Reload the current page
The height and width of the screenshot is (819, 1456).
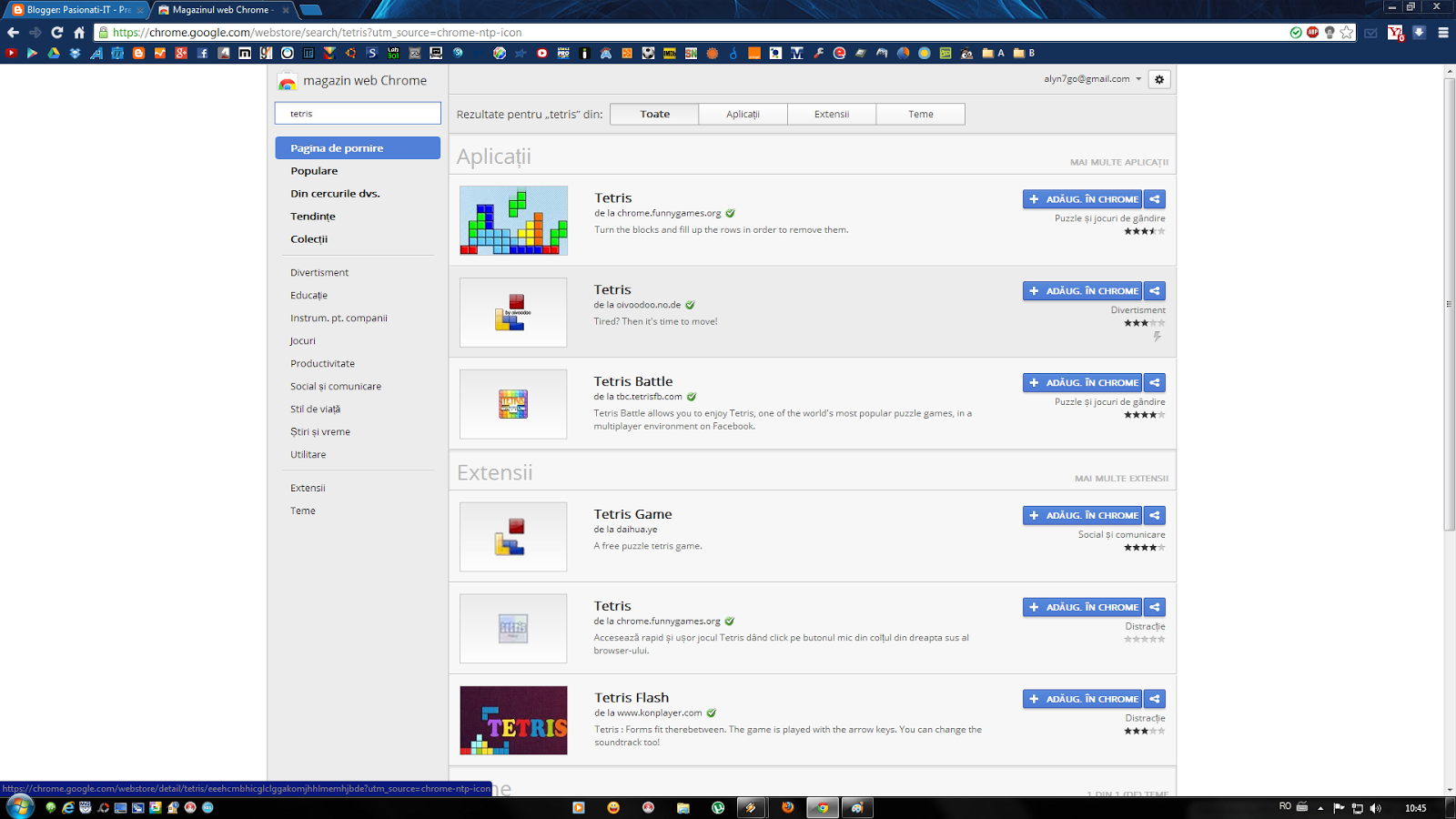click(x=56, y=32)
